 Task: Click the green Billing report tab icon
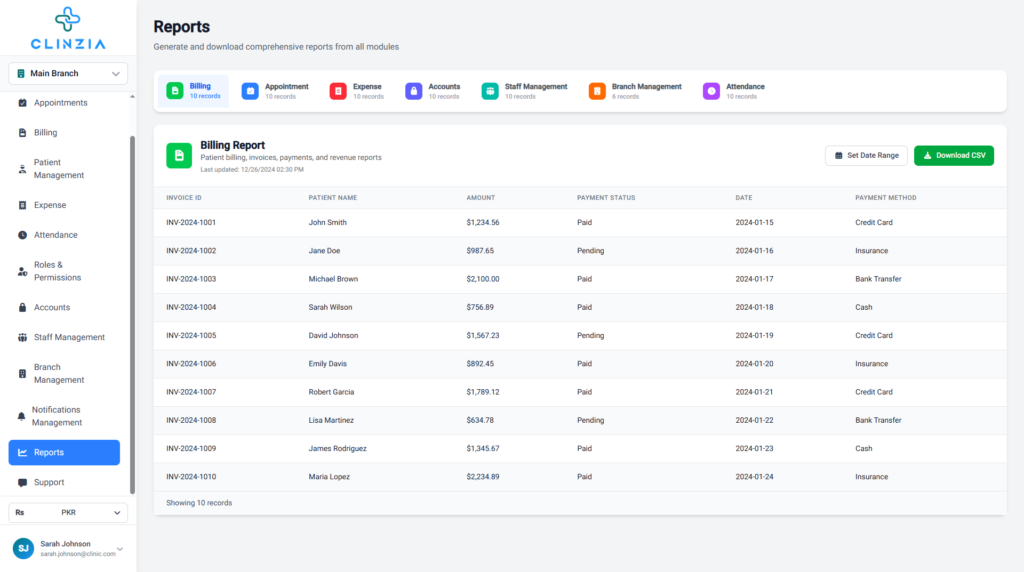click(175, 91)
